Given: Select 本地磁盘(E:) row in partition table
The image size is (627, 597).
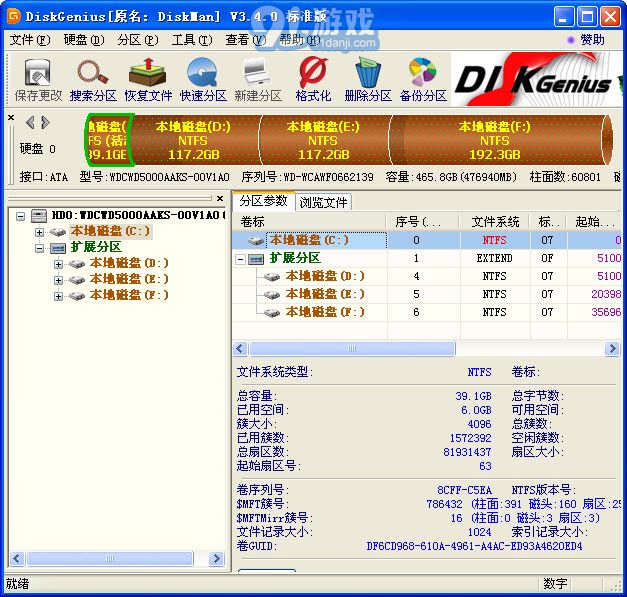Looking at the screenshot, I should point(426,295).
